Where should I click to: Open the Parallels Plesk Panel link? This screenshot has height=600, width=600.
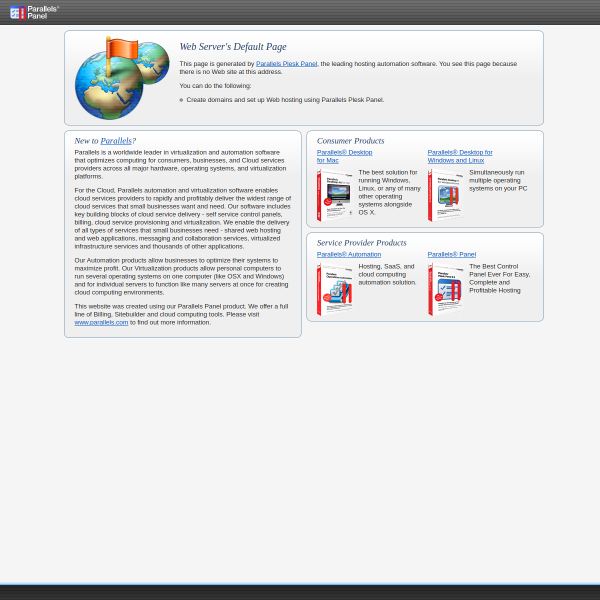click(286, 64)
